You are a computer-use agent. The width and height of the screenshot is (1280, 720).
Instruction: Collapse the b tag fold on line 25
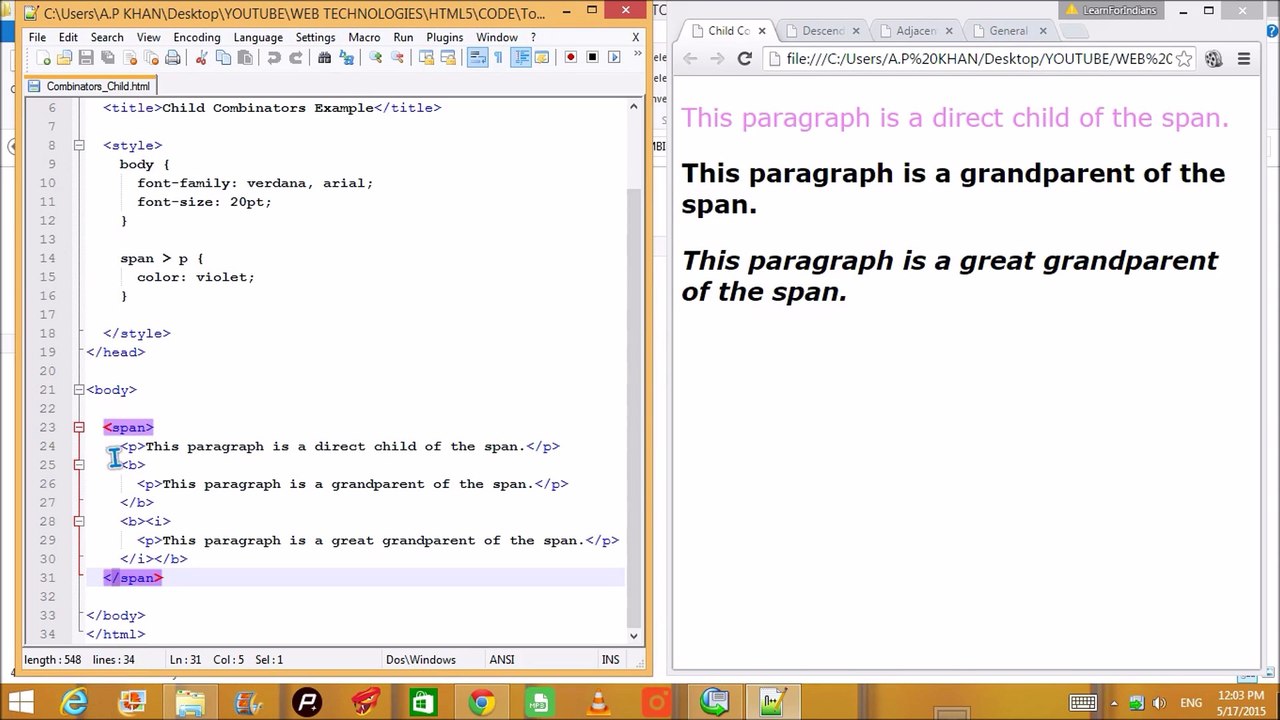[79, 465]
